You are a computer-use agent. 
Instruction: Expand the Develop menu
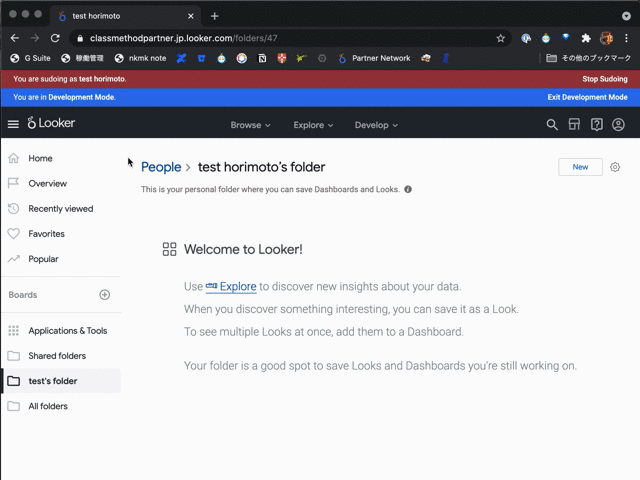click(376, 125)
